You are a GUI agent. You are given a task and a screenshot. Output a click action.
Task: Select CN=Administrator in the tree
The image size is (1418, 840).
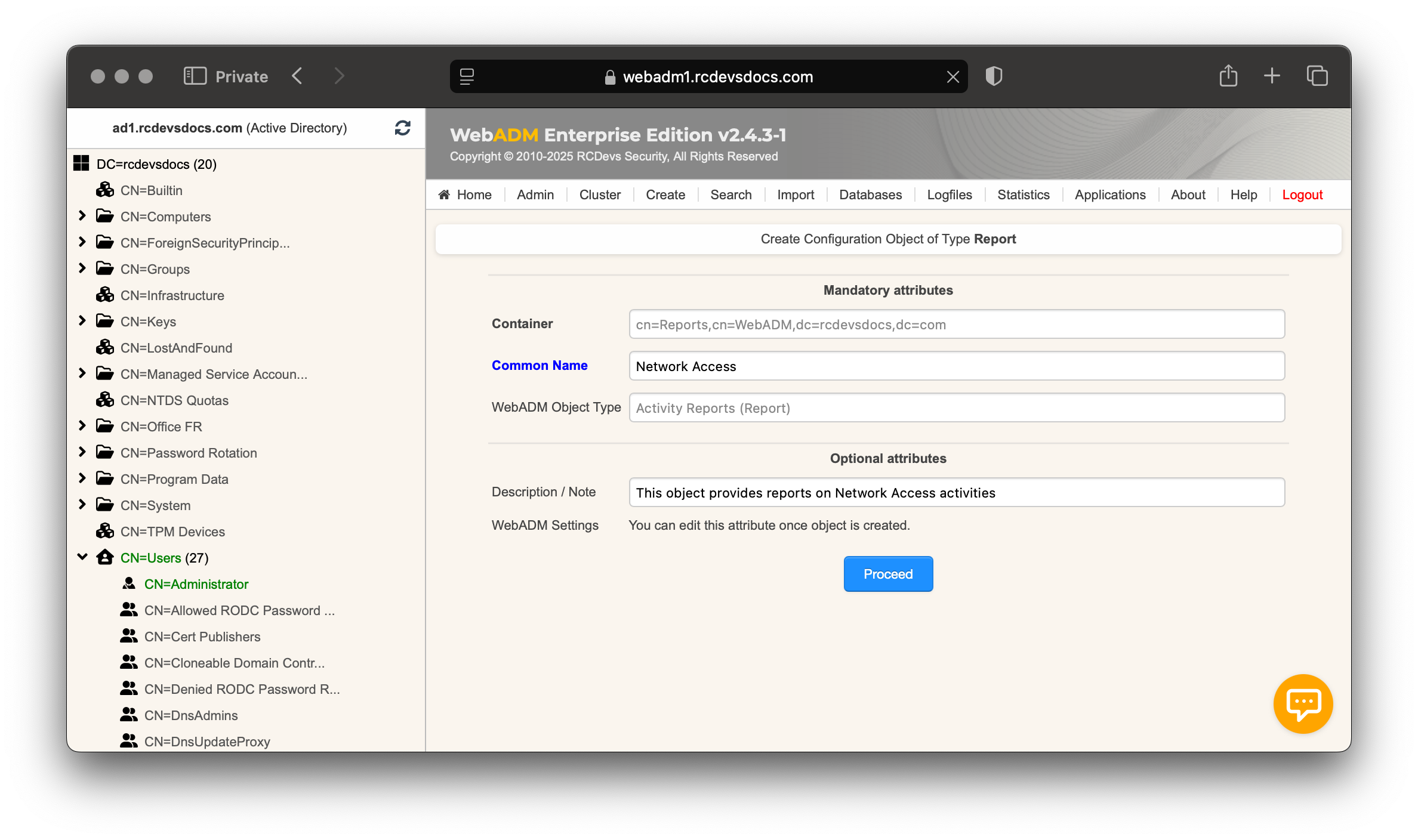click(196, 583)
